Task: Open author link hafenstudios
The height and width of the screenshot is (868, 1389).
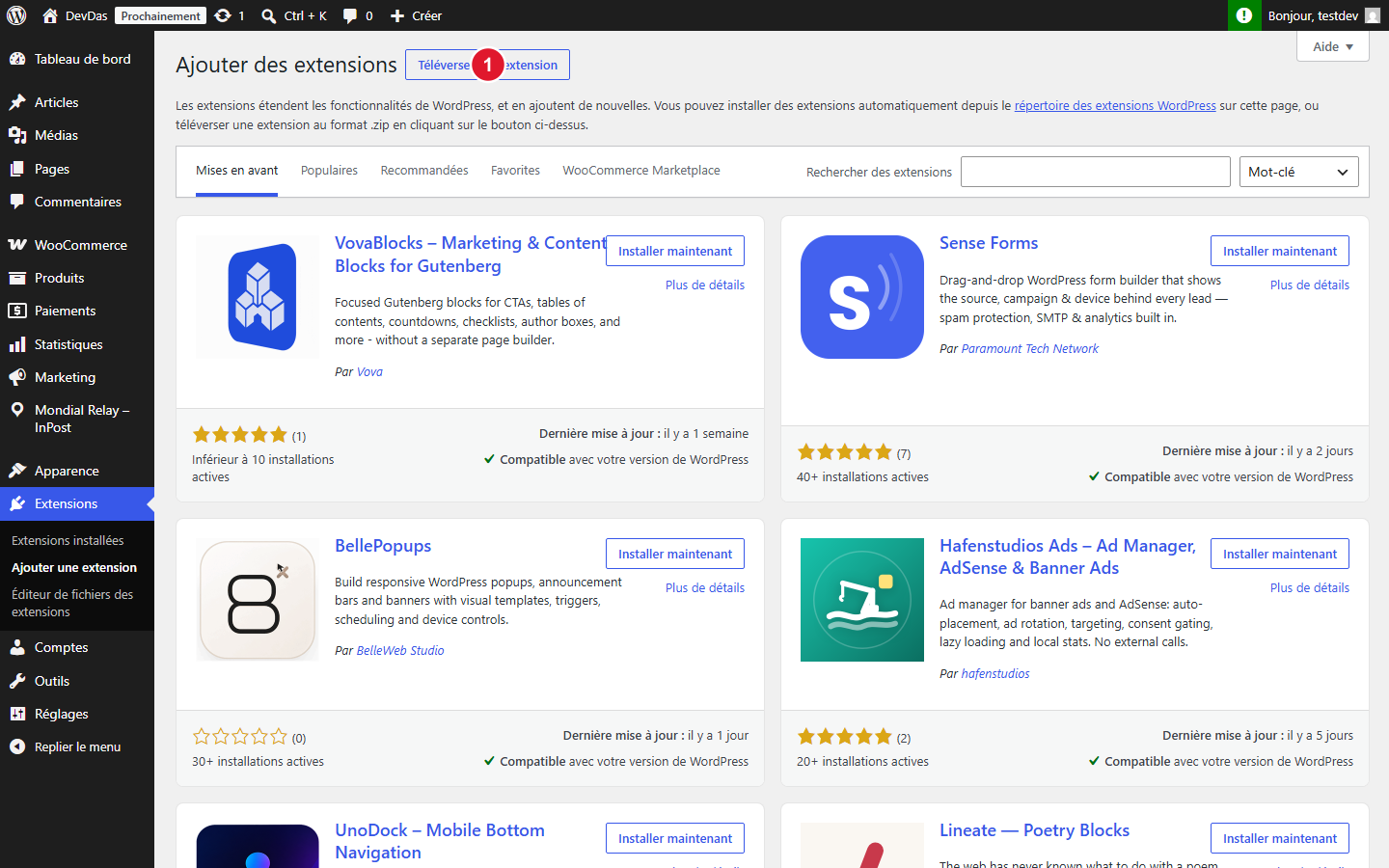Action: click(995, 674)
